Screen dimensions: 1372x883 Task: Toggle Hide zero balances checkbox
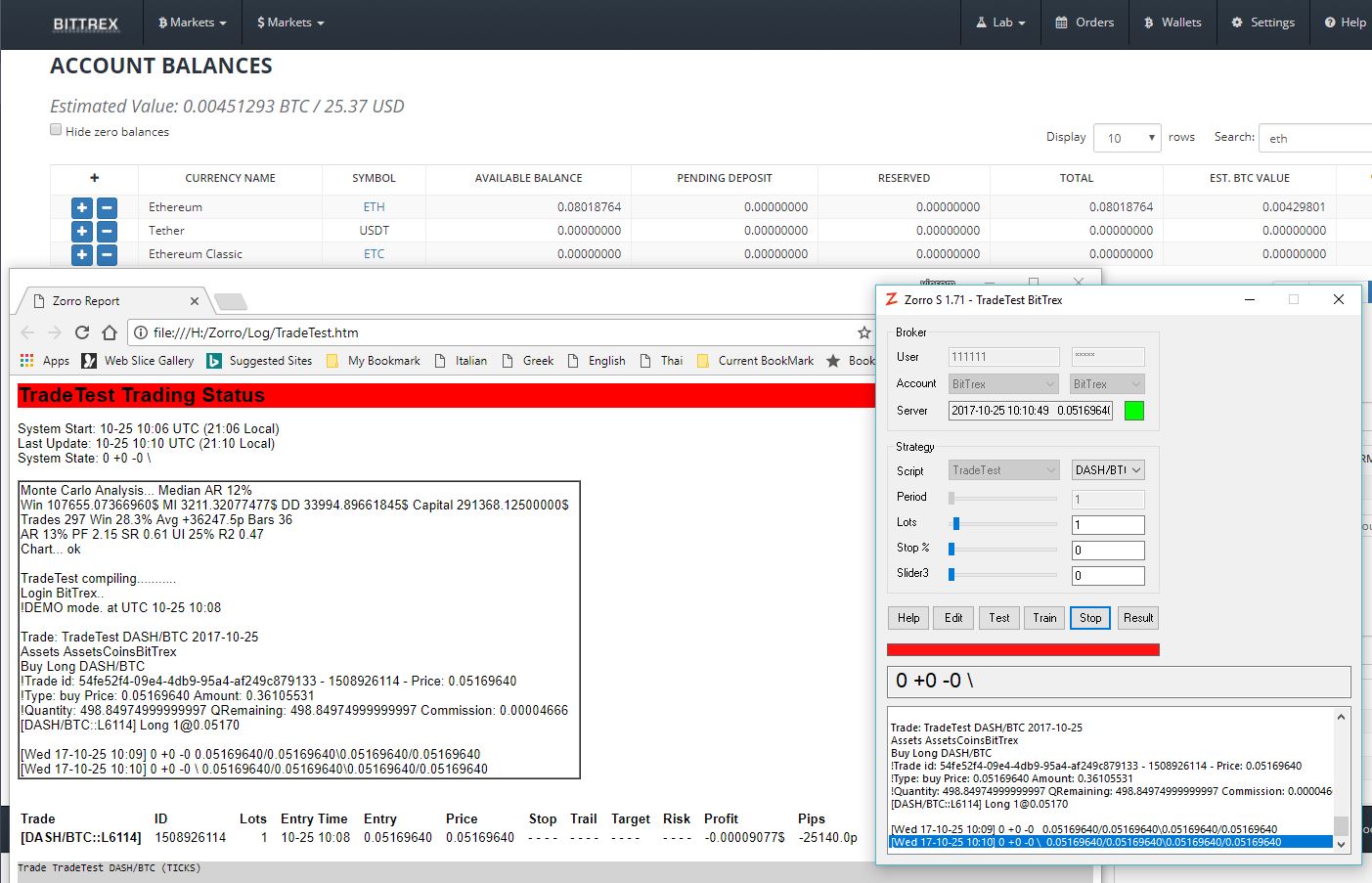pos(56,130)
